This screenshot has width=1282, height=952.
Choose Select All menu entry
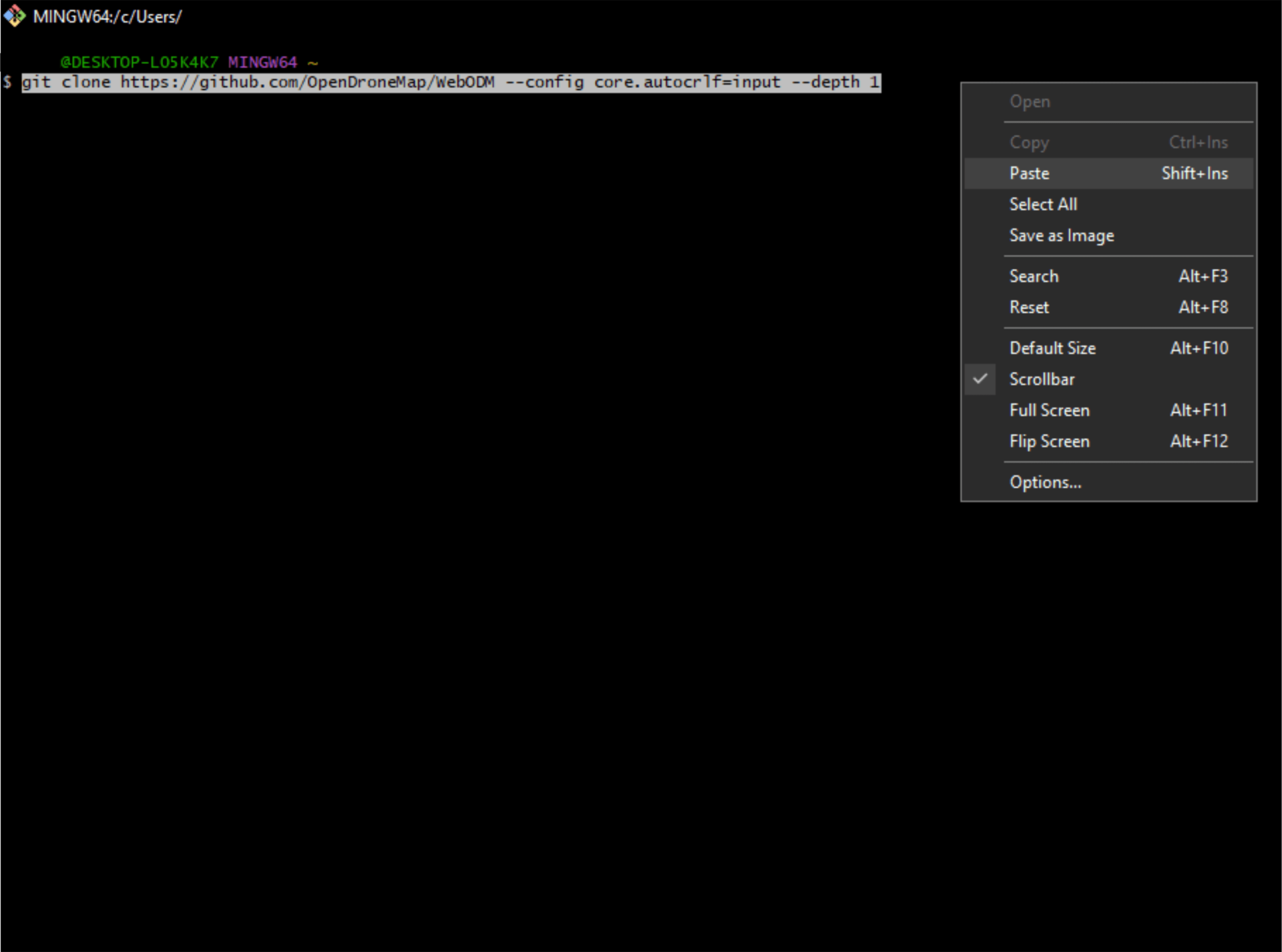[x=1042, y=204]
